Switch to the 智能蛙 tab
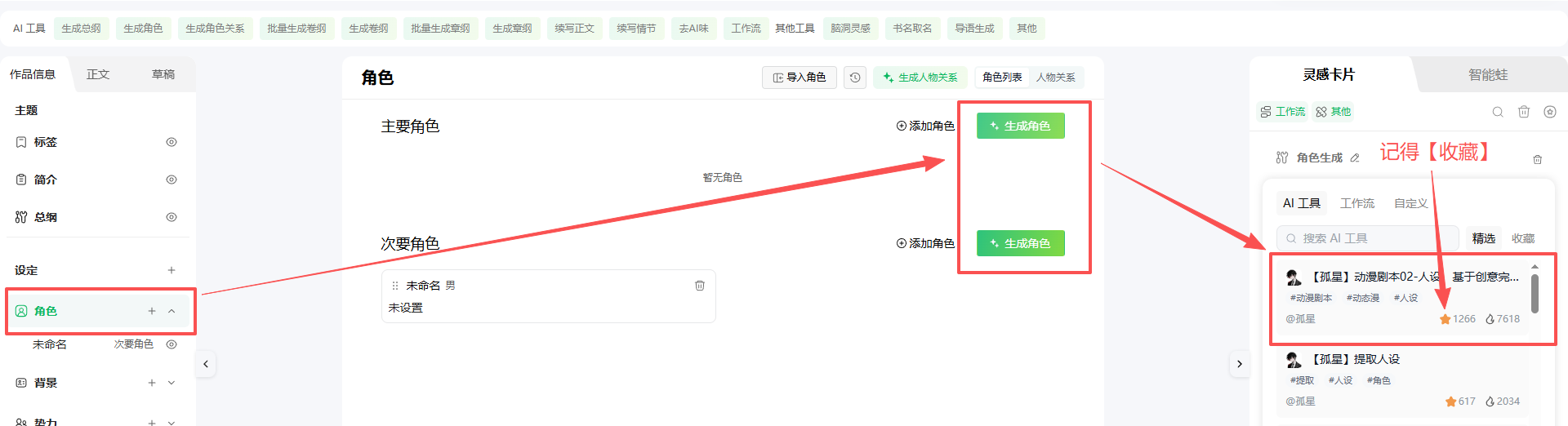 click(1488, 74)
